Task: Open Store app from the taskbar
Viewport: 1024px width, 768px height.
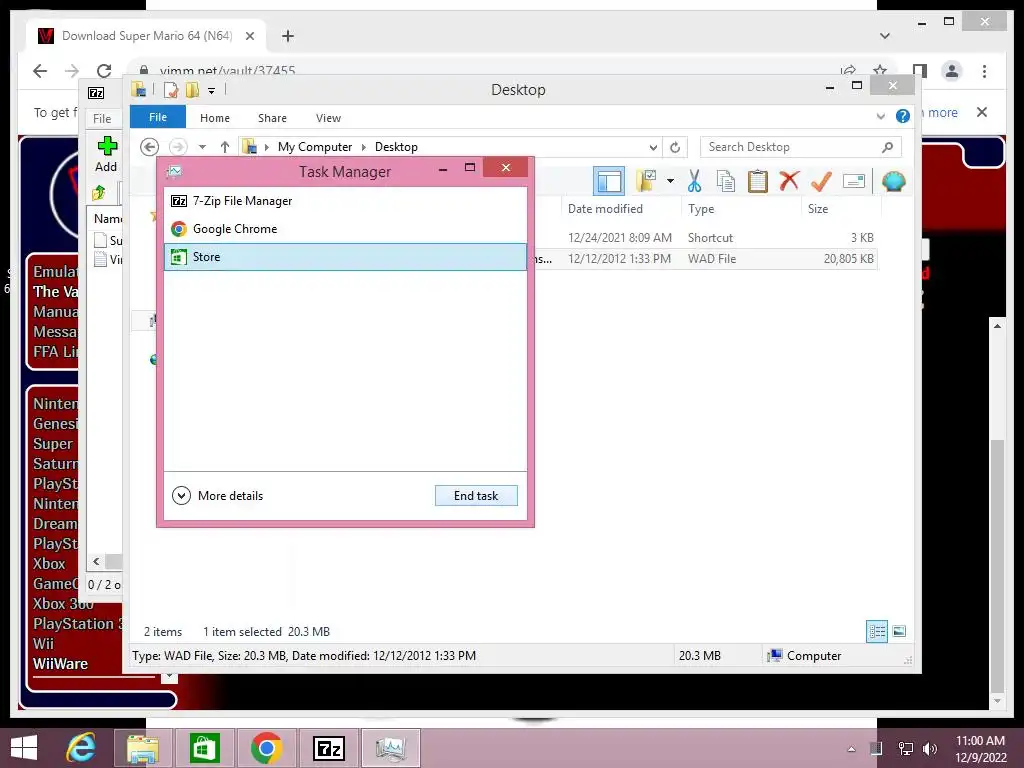Action: pyautogui.click(x=204, y=748)
